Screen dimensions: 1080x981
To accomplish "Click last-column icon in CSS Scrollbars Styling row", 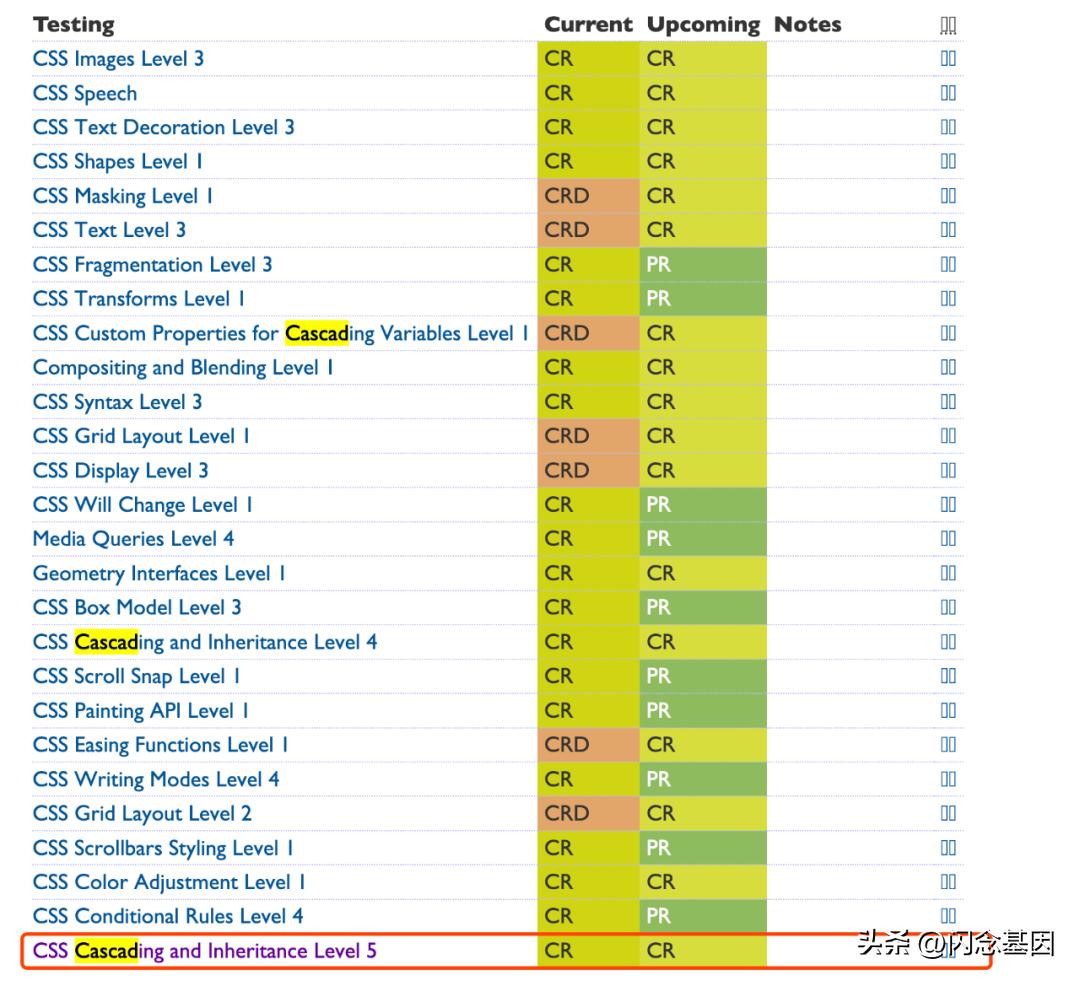I will pos(948,847).
